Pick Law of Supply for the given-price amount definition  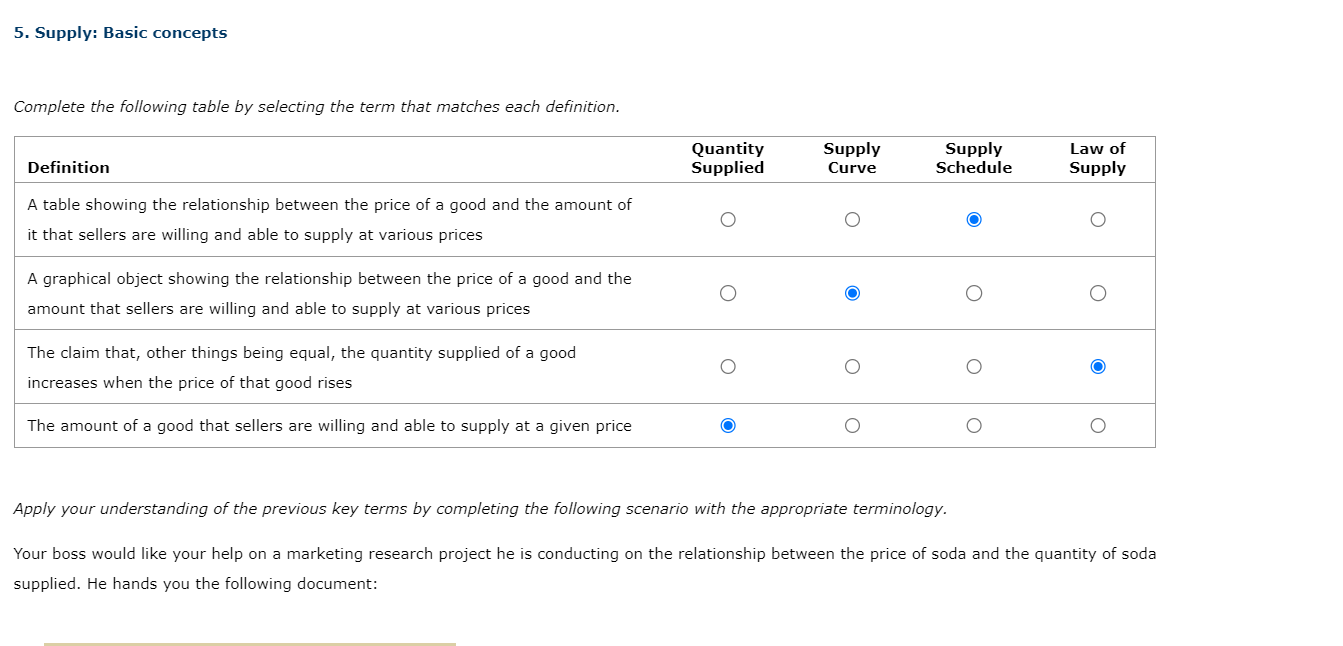[x=1097, y=425]
